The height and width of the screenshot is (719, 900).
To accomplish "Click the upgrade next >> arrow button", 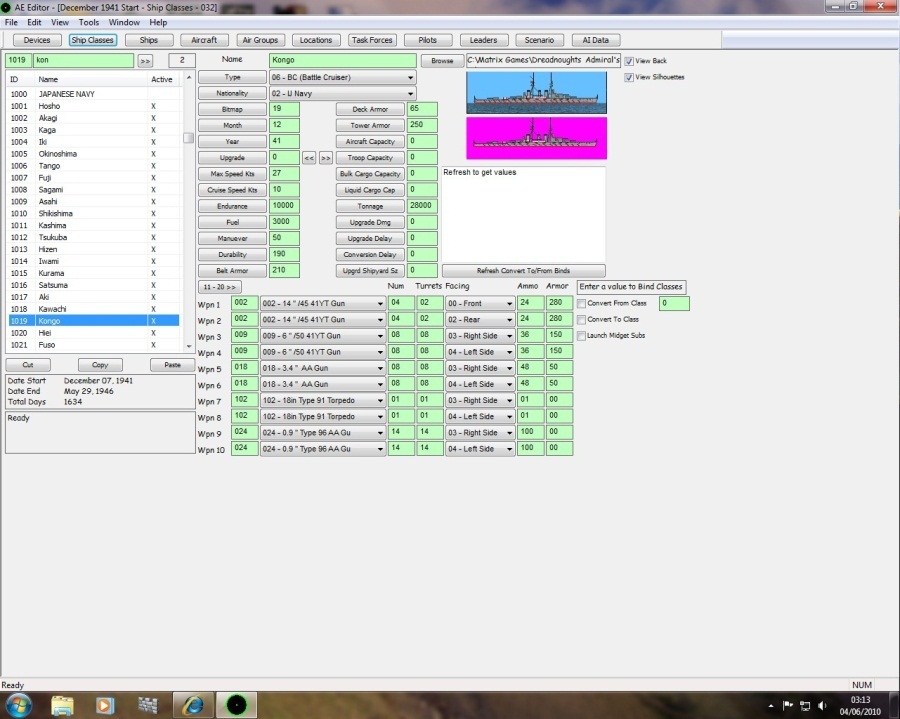I will pyautogui.click(x=325, y=158).
